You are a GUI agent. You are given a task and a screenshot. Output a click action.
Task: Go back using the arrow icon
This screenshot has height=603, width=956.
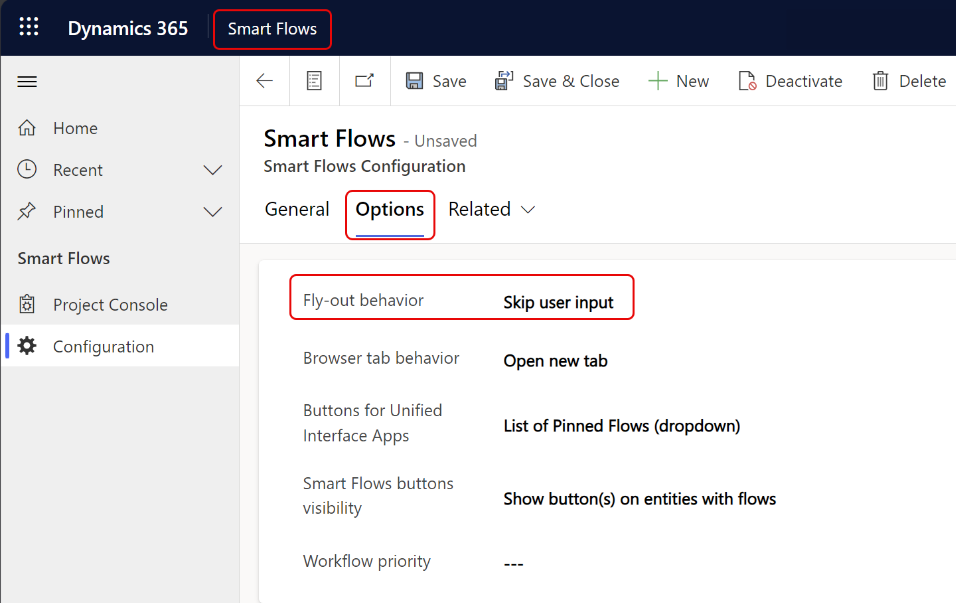coord(265,81)
